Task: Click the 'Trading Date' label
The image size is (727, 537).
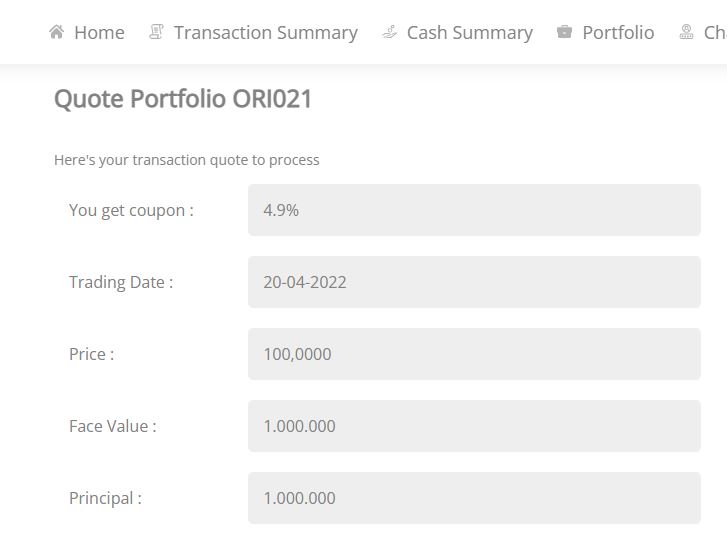Action: (x=121, y=282)
